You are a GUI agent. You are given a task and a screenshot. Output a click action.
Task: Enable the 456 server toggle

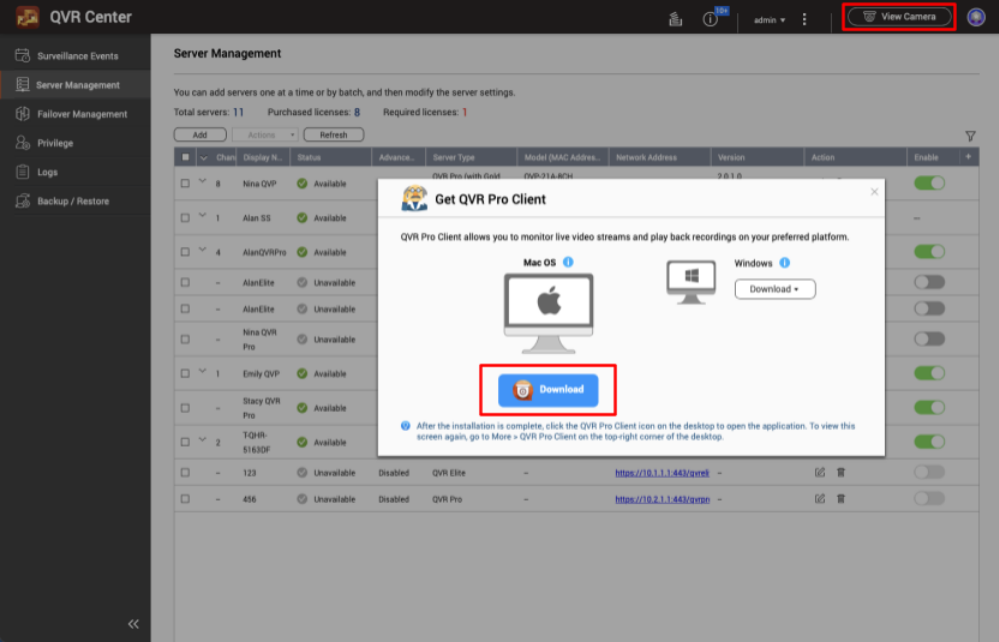point(929,499)
